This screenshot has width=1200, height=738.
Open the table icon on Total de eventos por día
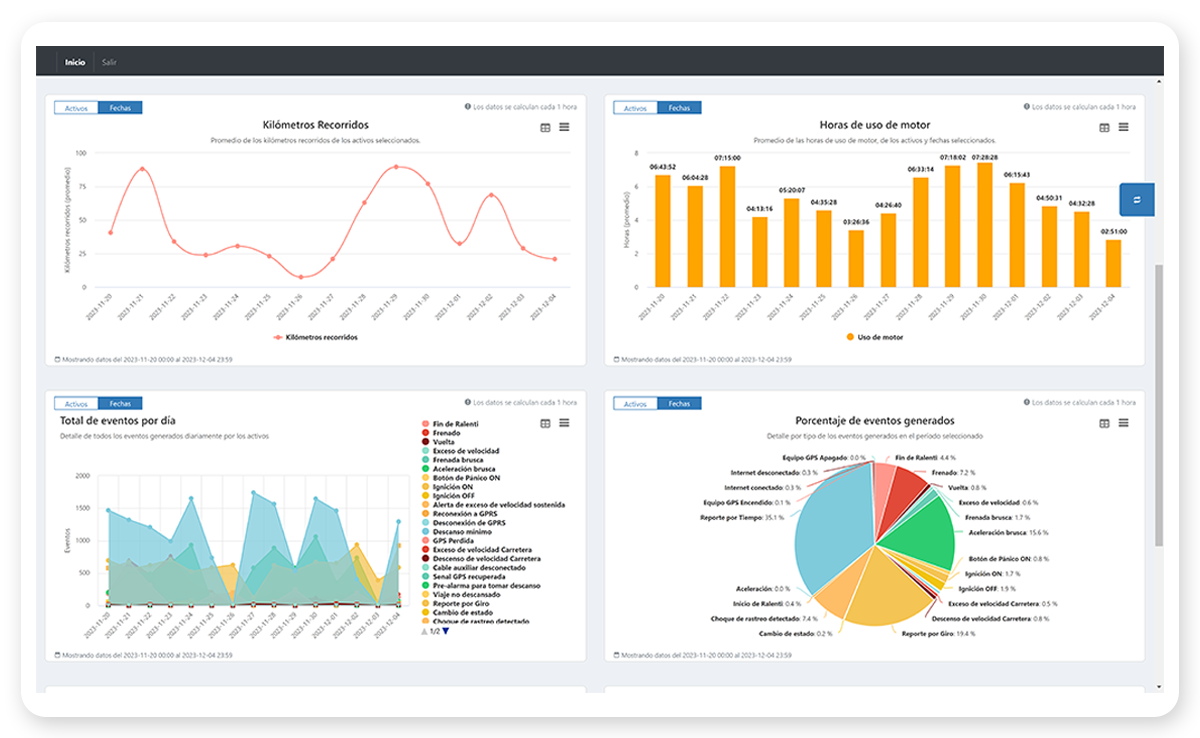pyautogui.click(x=545, y=422)
